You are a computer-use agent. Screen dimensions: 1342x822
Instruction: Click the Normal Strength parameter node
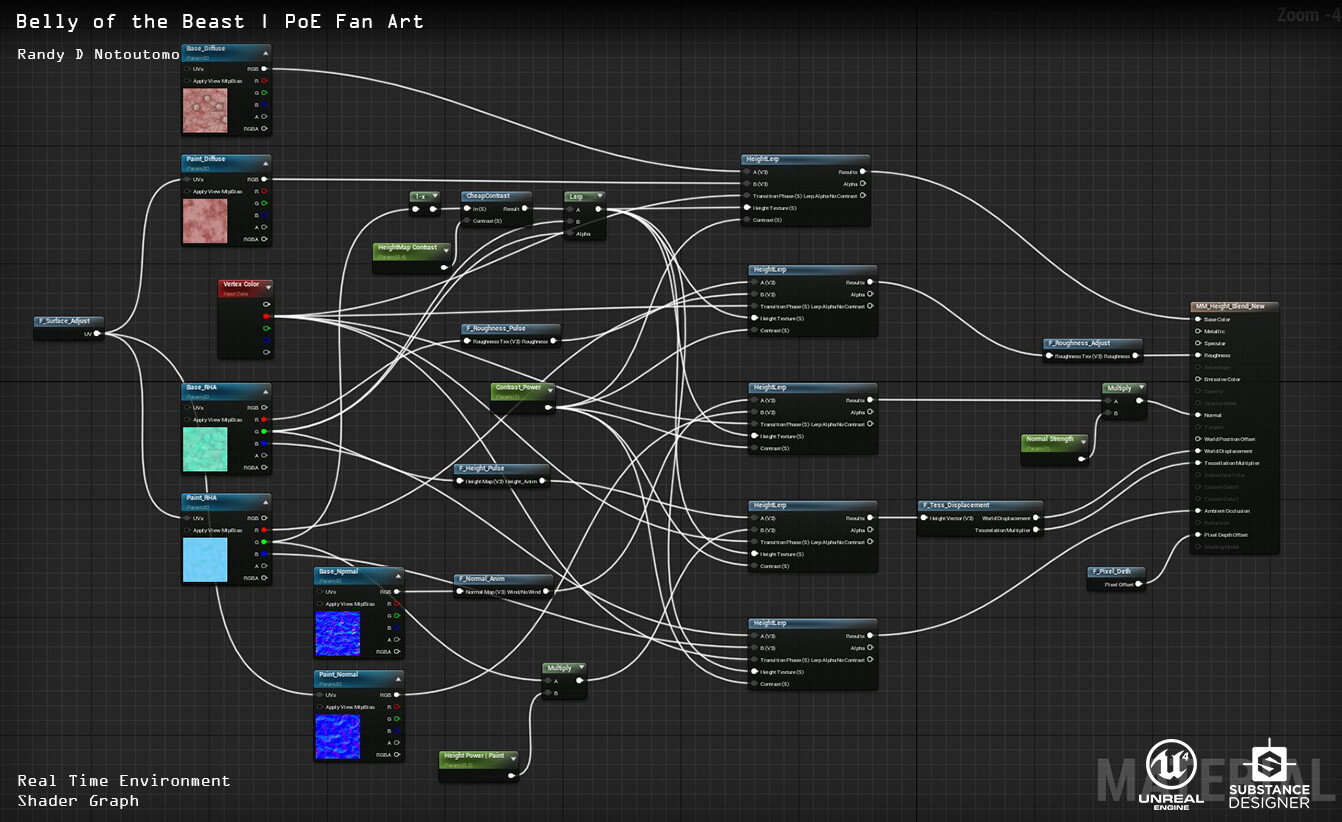click(1055, 448)
